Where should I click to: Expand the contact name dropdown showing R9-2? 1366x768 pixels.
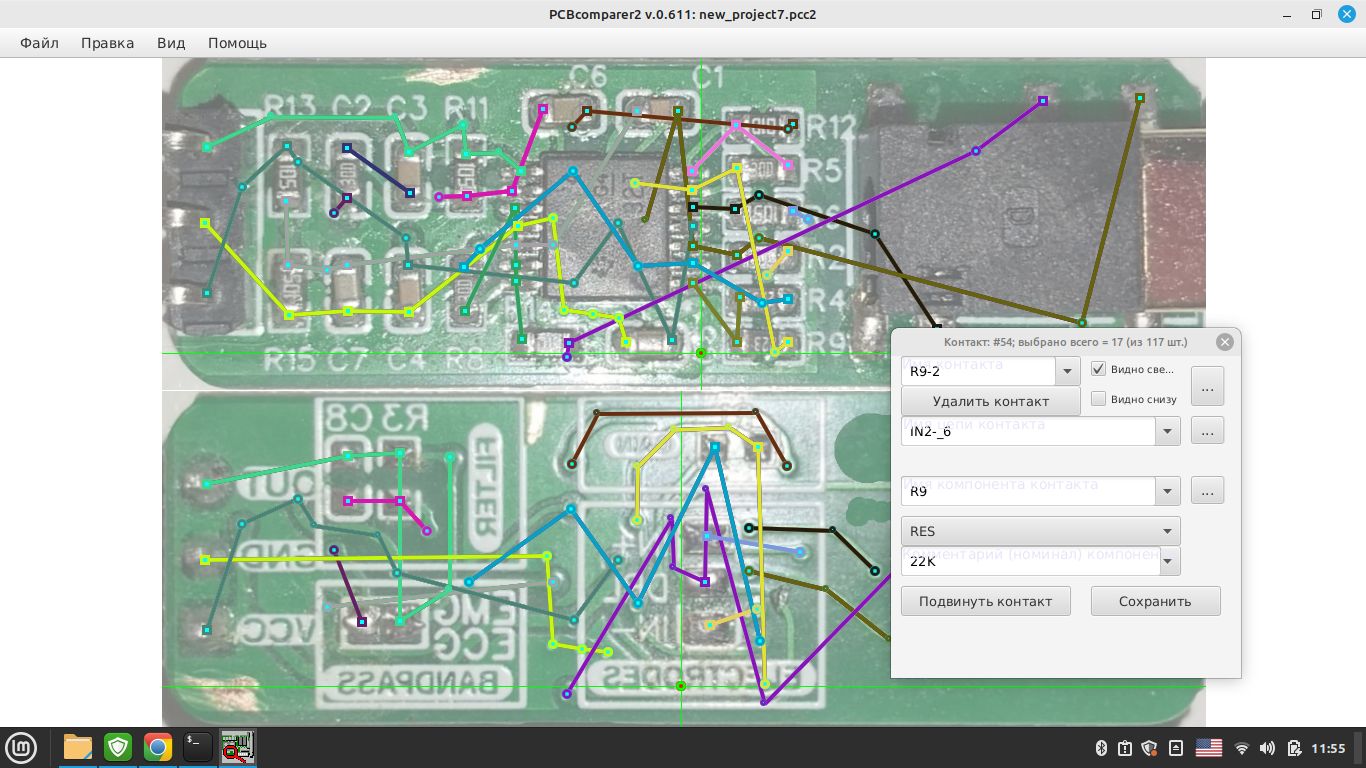point(1067,371)
